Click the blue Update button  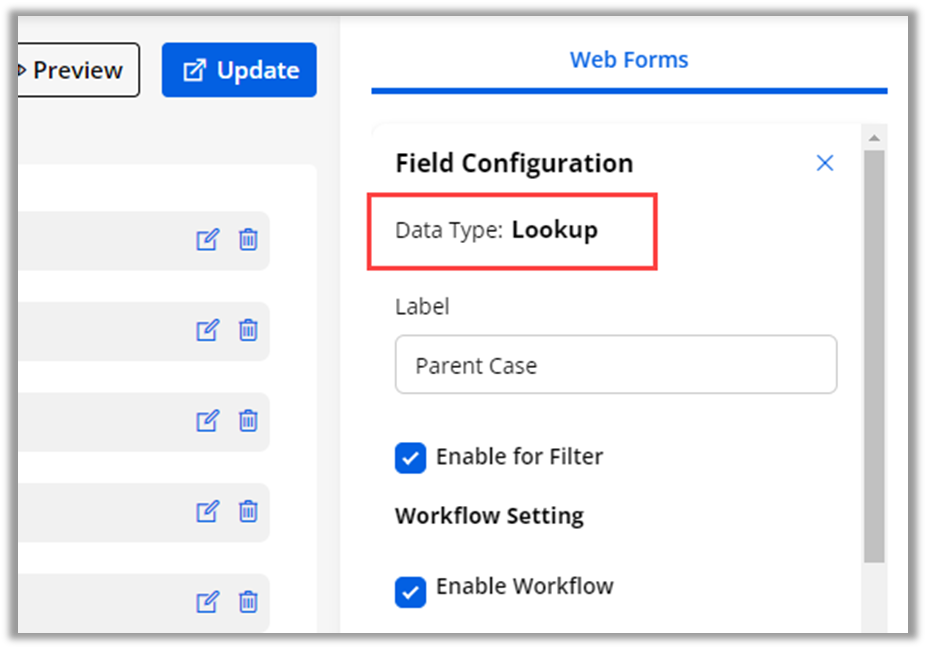(x=239, y=70)
